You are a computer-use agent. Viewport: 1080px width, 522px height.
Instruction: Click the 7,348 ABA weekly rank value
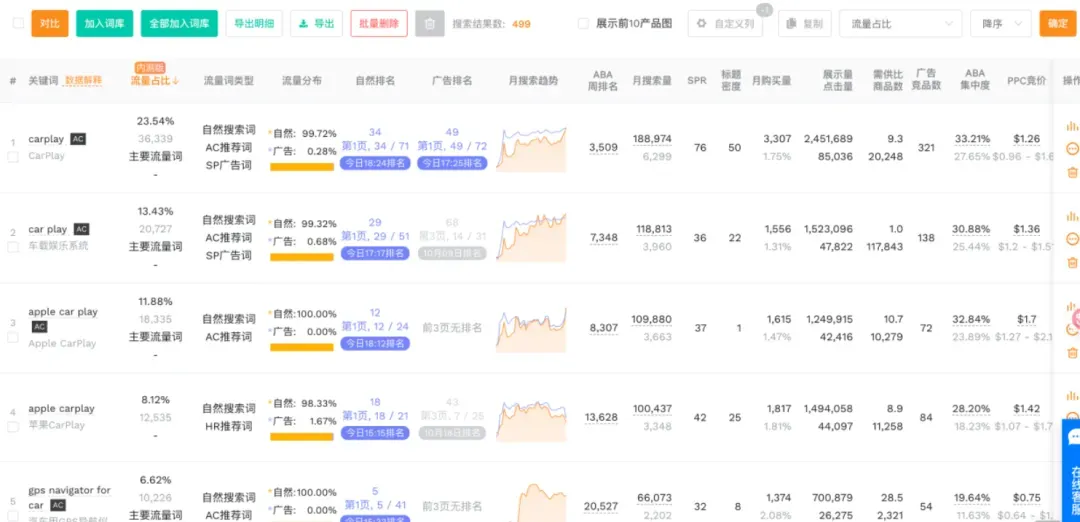pos(603,238)
